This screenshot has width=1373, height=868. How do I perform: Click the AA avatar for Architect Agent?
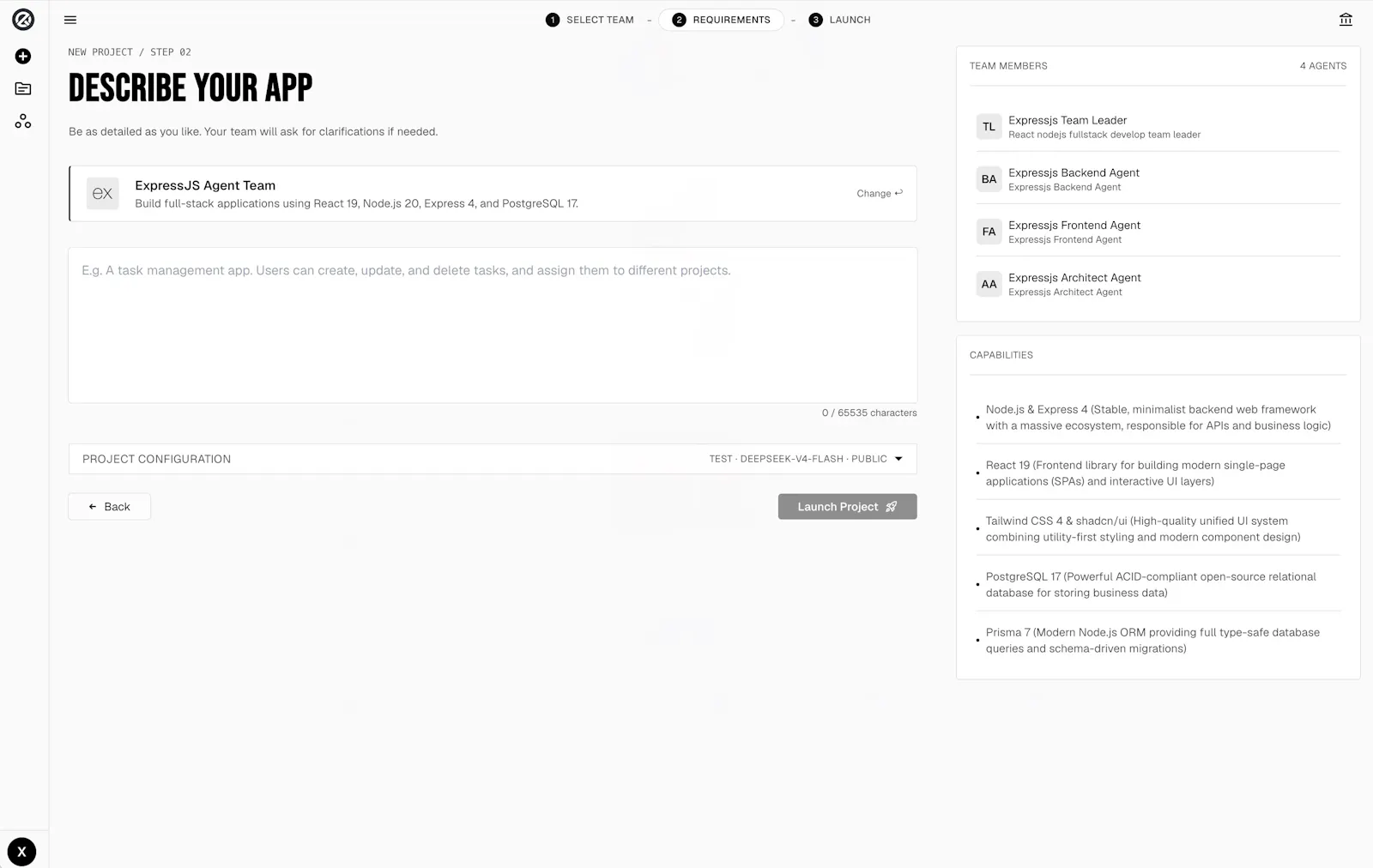(x=989, y=283)
